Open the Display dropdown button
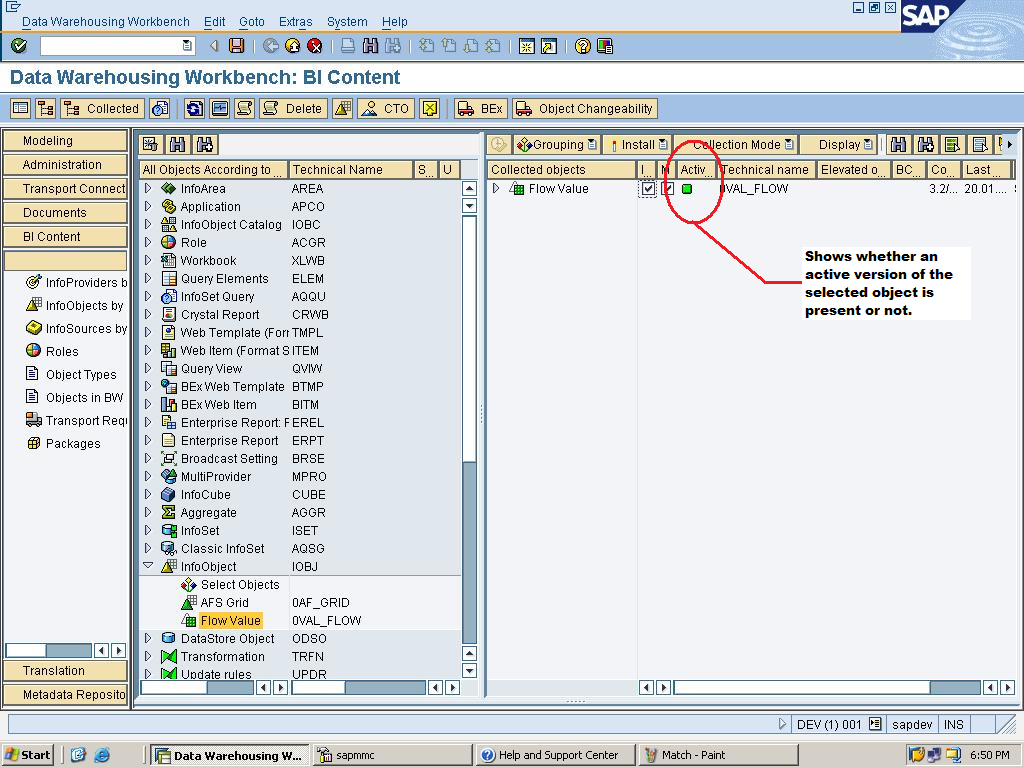 840,144
